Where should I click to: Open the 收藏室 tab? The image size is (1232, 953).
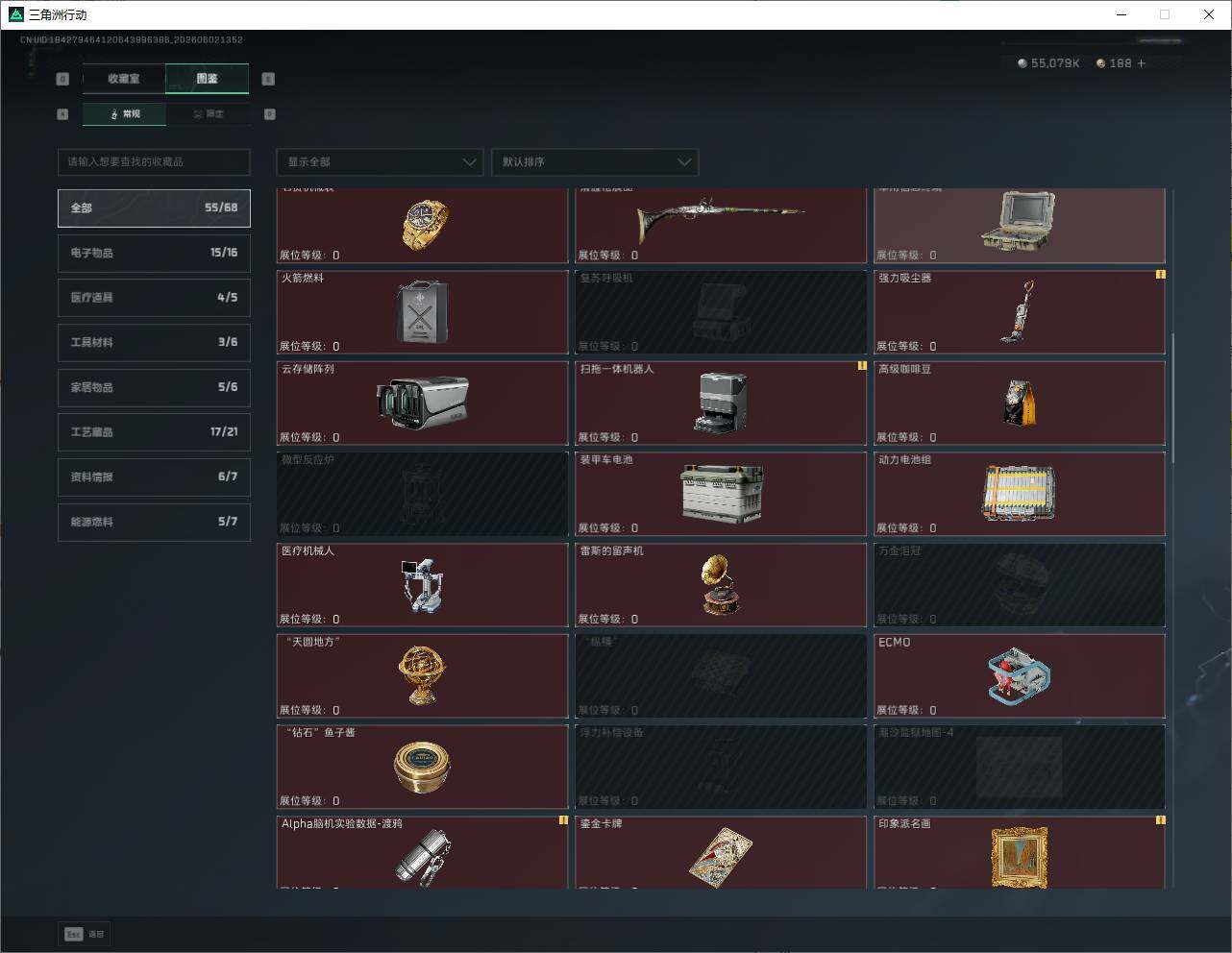click(x=124, y=79)
